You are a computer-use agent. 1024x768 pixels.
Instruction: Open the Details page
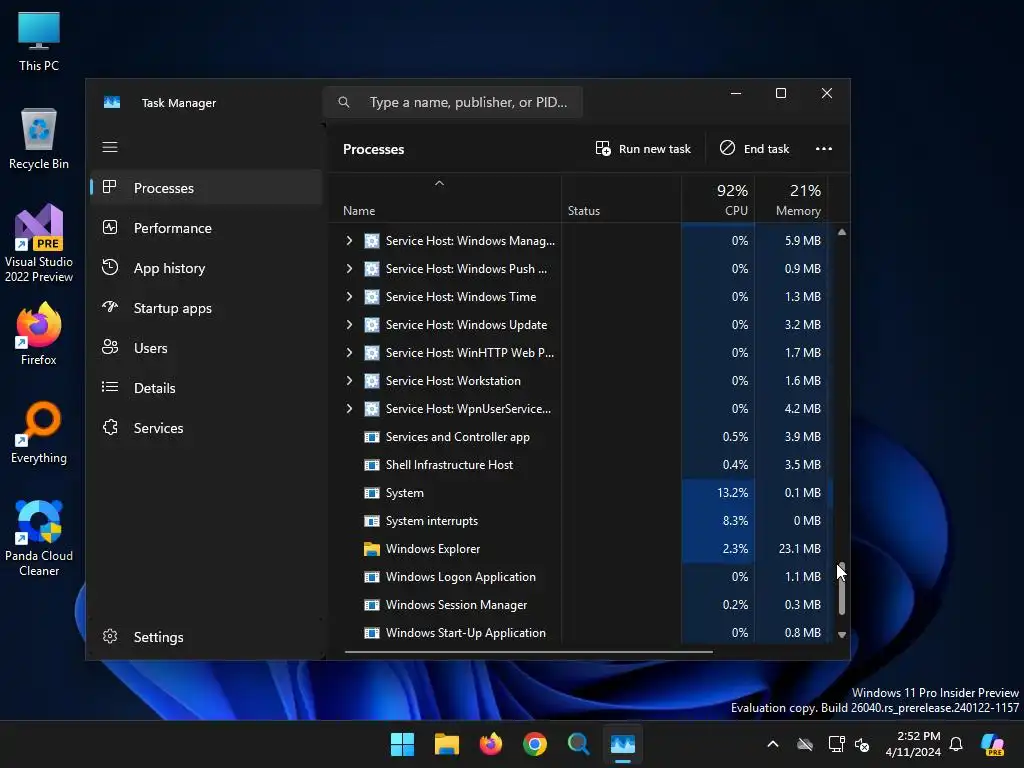pyautogui.click(x=206, y=388)
